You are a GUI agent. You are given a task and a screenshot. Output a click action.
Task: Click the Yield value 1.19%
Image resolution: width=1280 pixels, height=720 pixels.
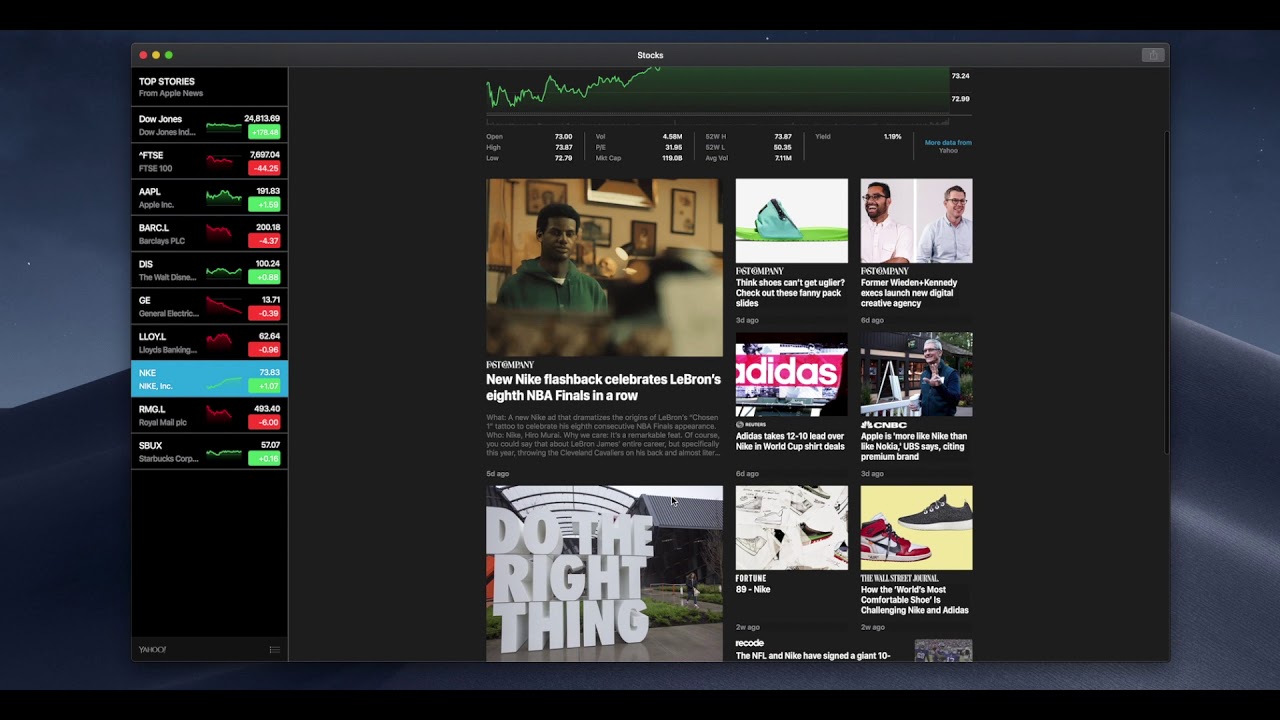pyautogui.click(x=892, y=136)
